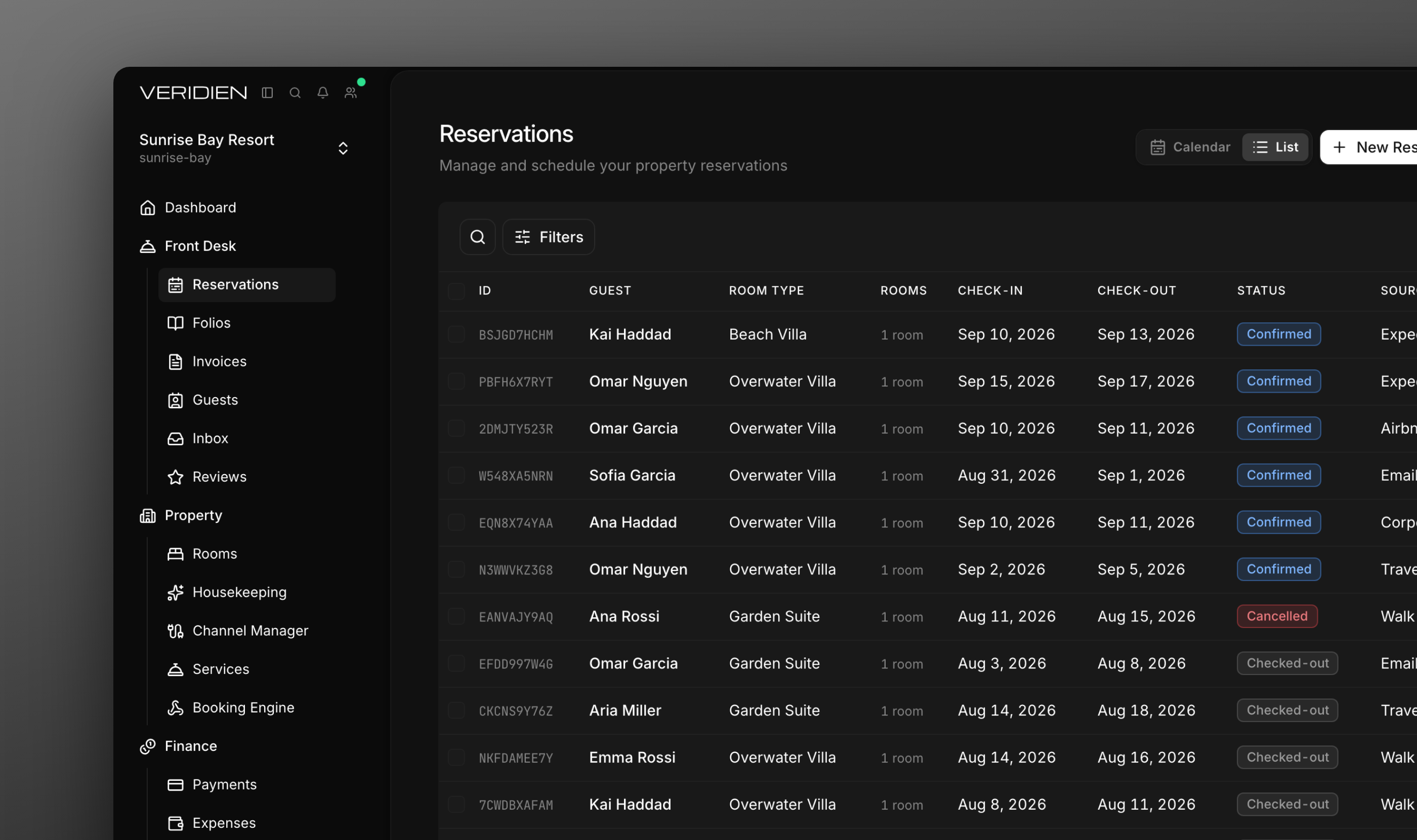This screenshot has height=840, width=1417.
Task: Click the Channel Manager icon
Action: pyautogui.click(x=176, y=631)
